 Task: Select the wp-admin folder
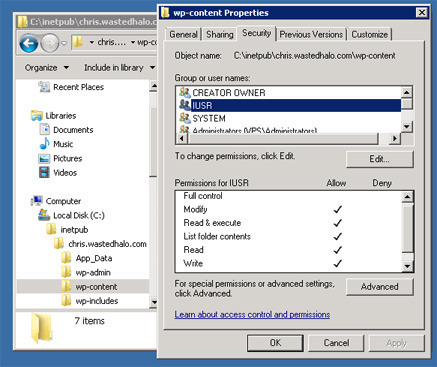pos(93,272)
